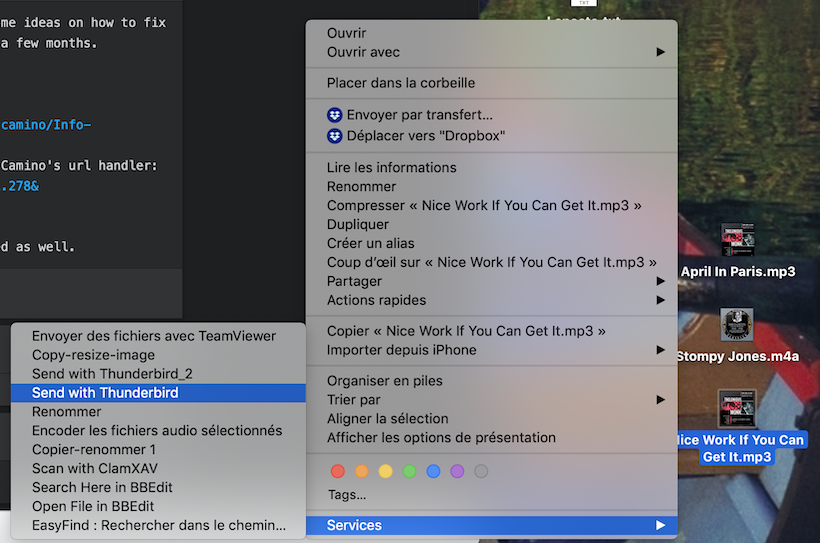Select Scan with ClamXAV service
The width and height of the screenshot is (820, 543).
click(x=158, y=468)
